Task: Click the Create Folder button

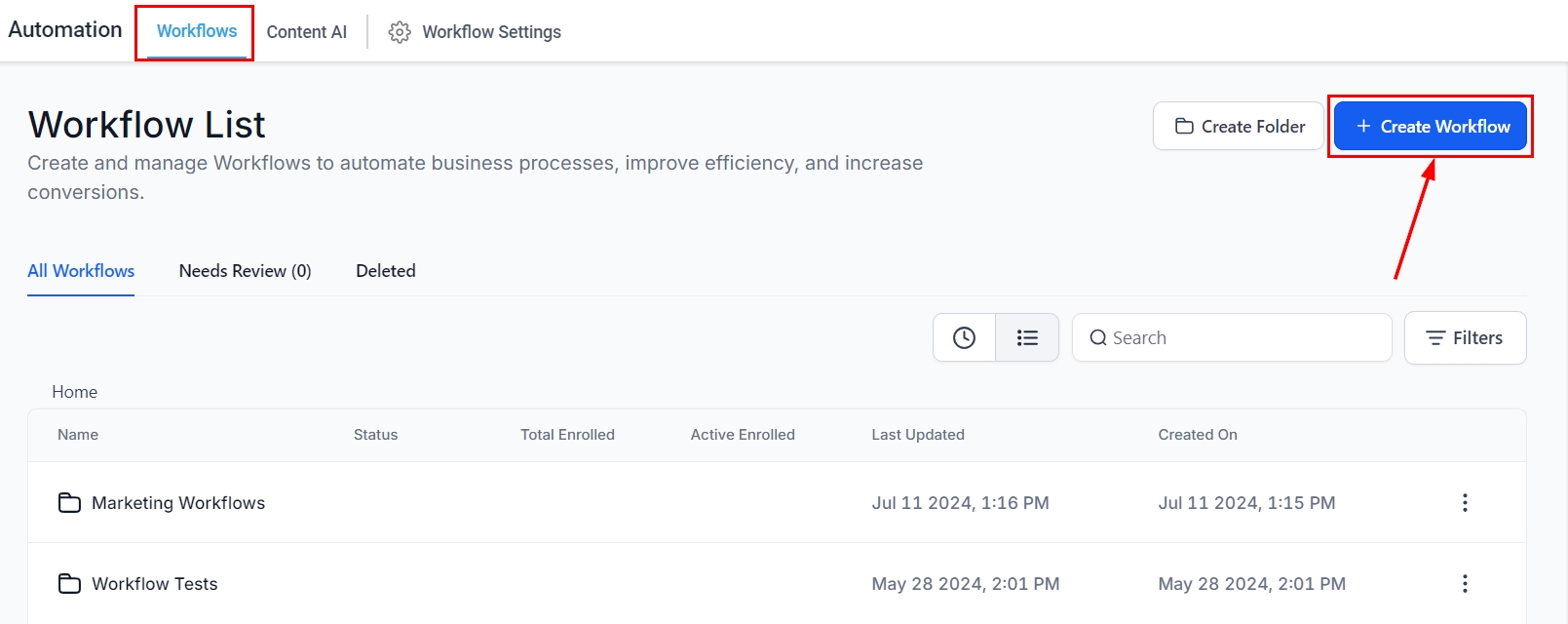Action: tap(1238, 127)
